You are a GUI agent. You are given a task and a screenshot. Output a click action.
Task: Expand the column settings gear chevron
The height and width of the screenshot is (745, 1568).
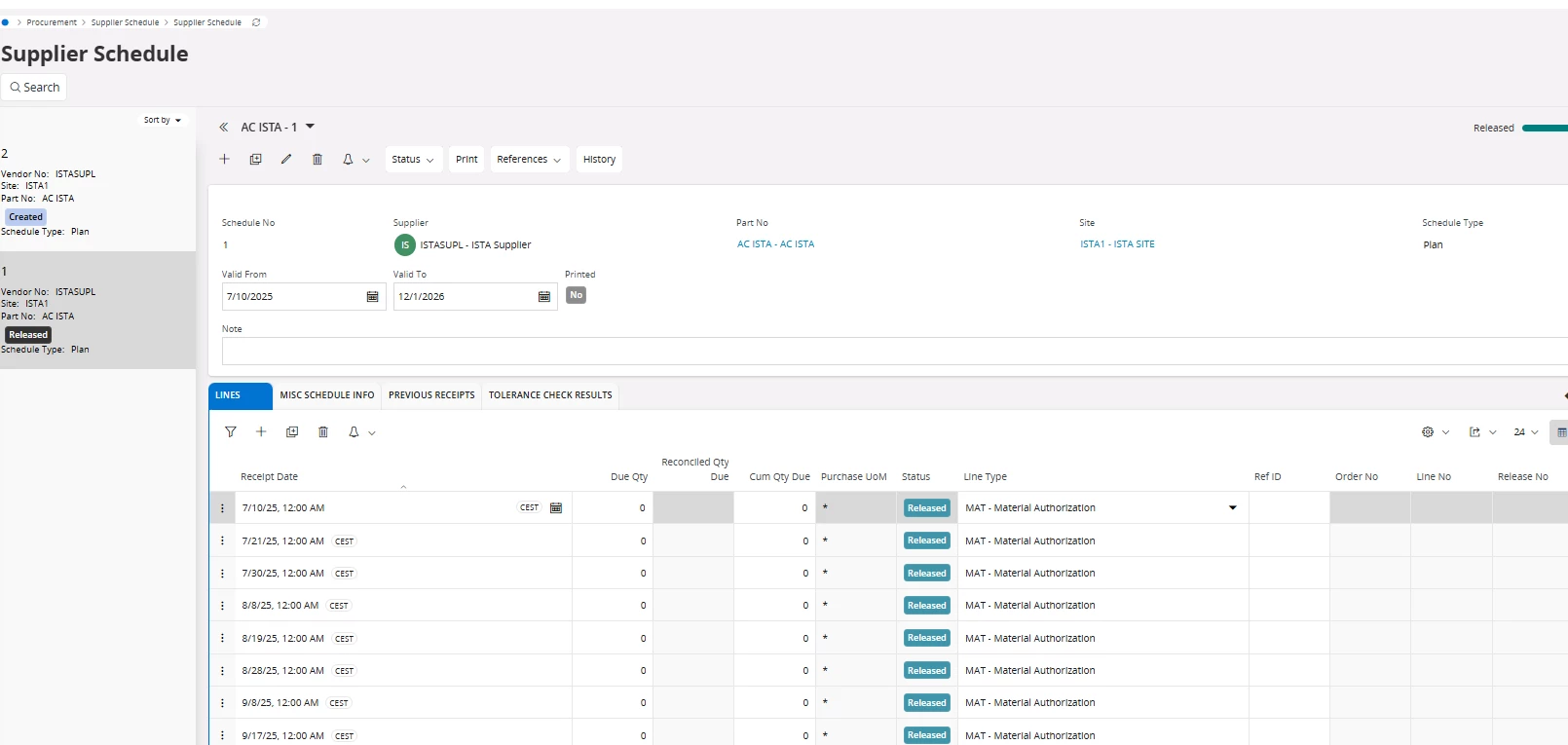point(1445,432)
